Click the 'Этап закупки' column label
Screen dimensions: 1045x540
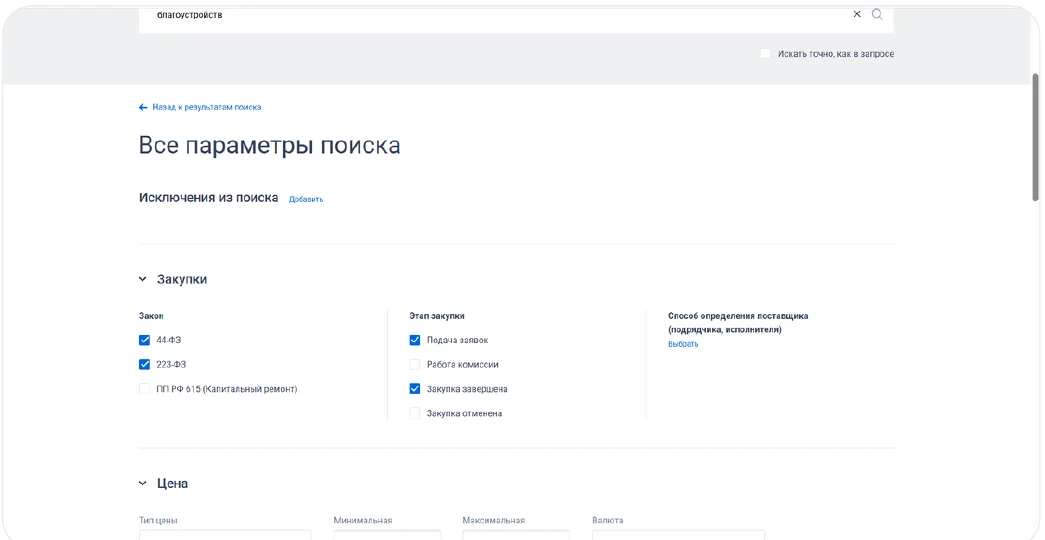coord(437,316)
